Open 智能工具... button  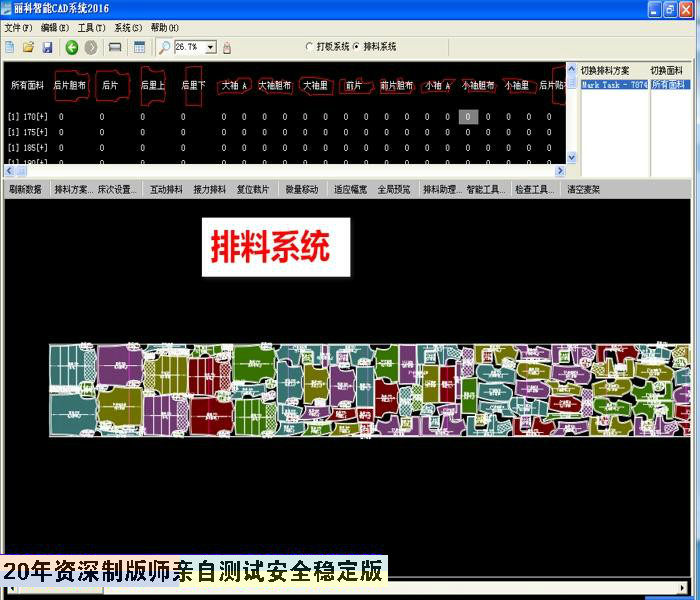[x=486, y=189]
